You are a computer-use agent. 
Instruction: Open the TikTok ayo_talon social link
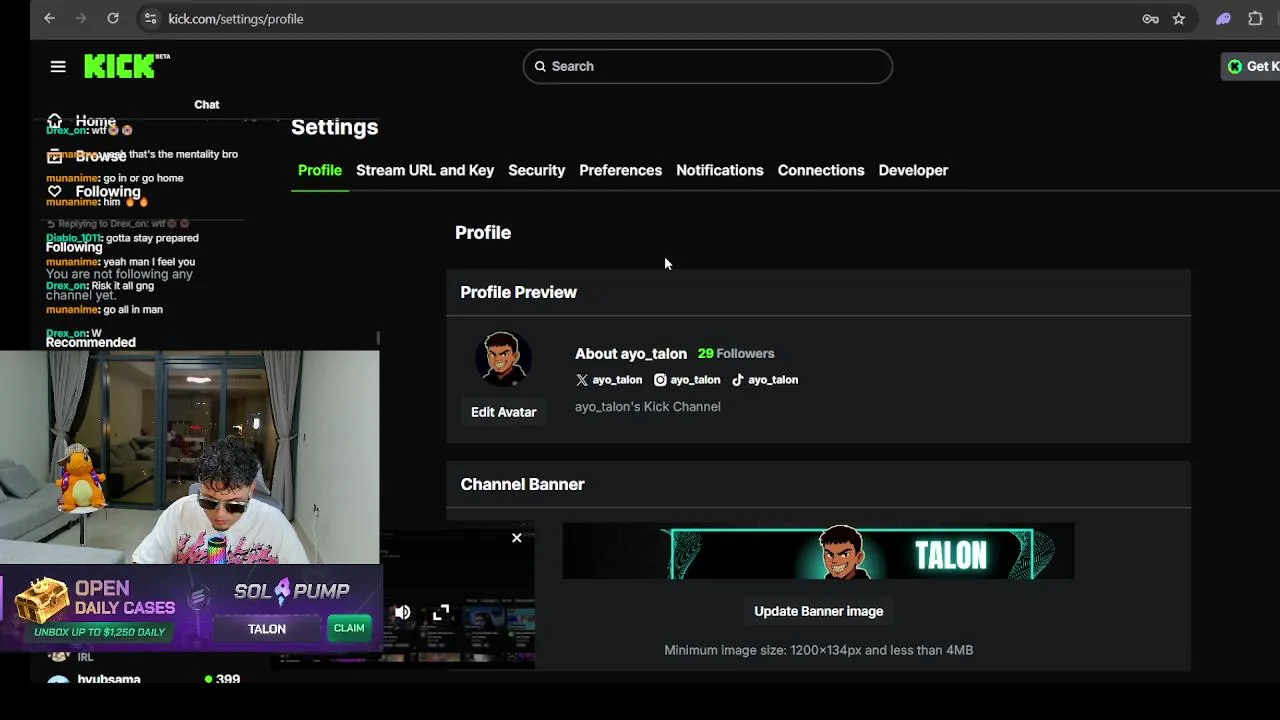pos(765,380)
